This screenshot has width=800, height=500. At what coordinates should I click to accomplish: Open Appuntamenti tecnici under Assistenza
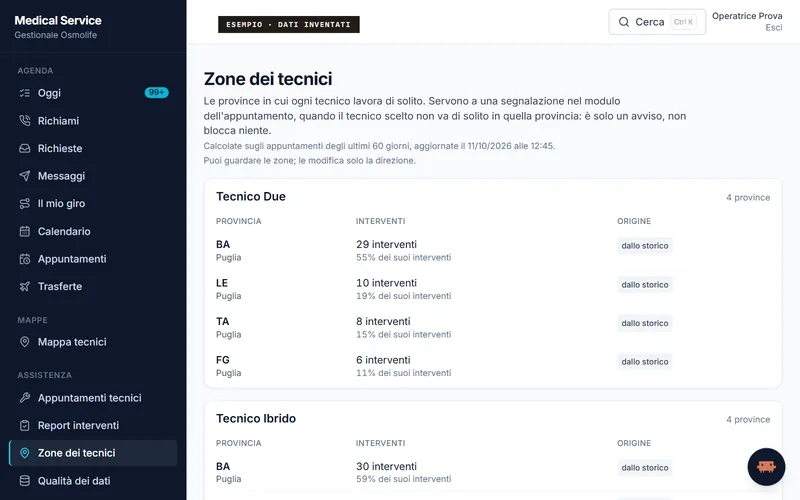93,397
